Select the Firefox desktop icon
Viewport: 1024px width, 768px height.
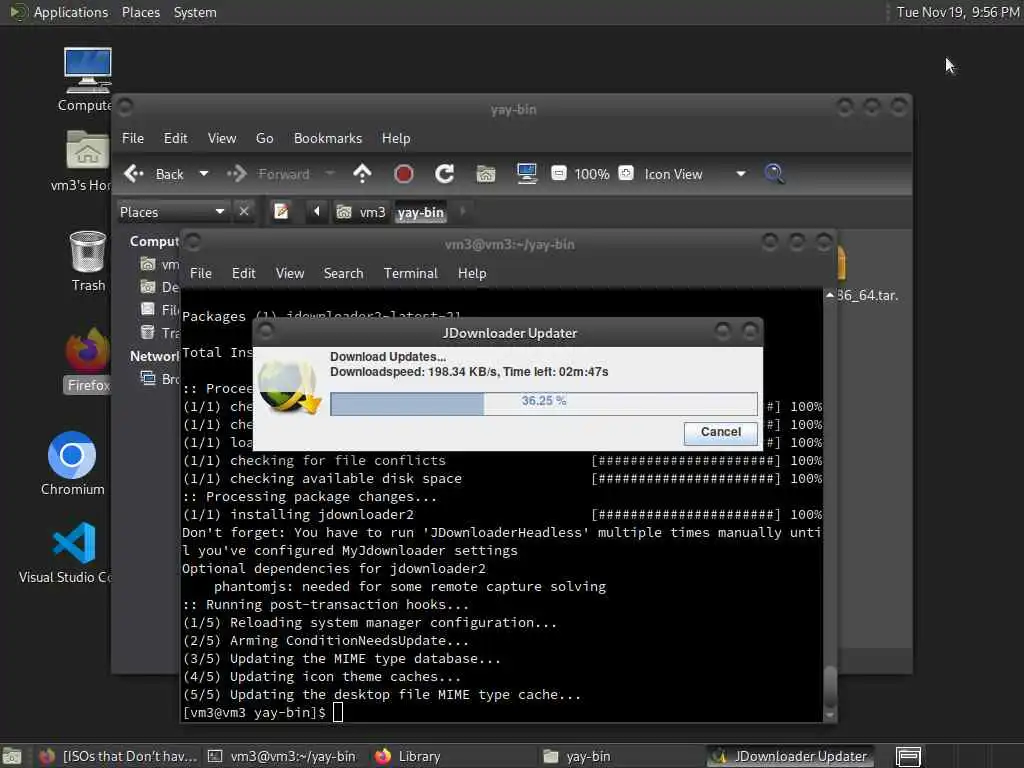pos(88,360)
